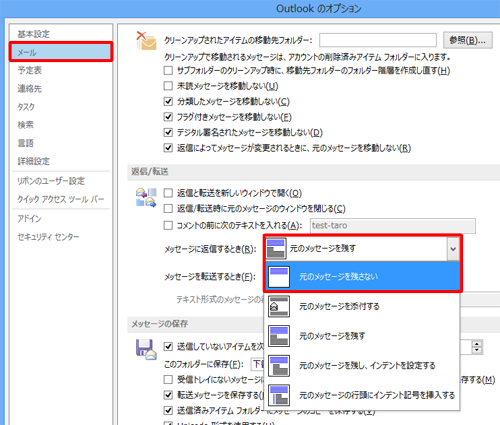Viewport: 500px width, 425px height.
Task: Toggle 送信していないアイテムを自動保存 checkbox
Action: pyautogui.click(x=168, y=347)
